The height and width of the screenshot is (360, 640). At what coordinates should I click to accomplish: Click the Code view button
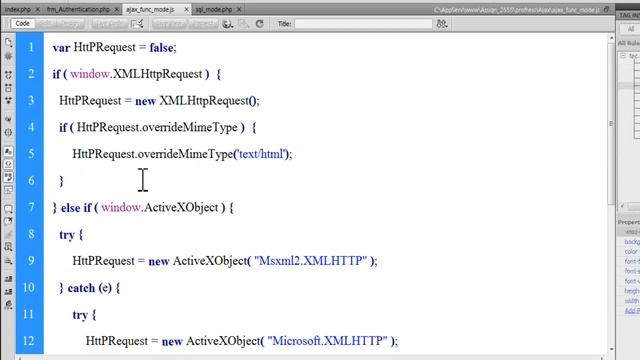22,24
